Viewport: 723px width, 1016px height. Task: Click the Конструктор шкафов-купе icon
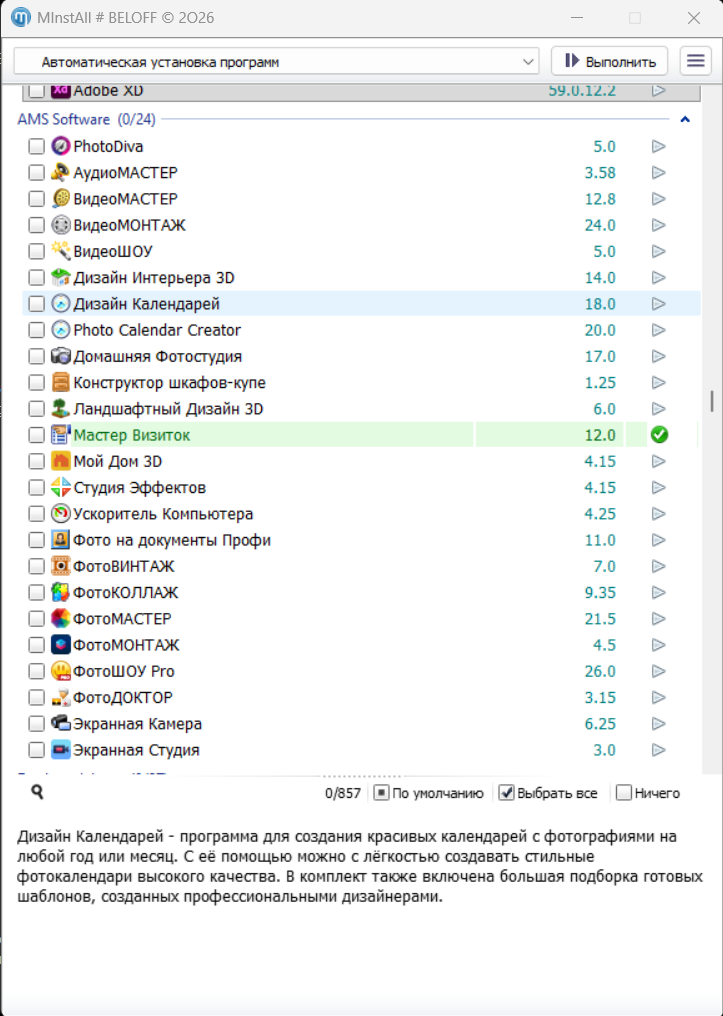tap(60, 383)
